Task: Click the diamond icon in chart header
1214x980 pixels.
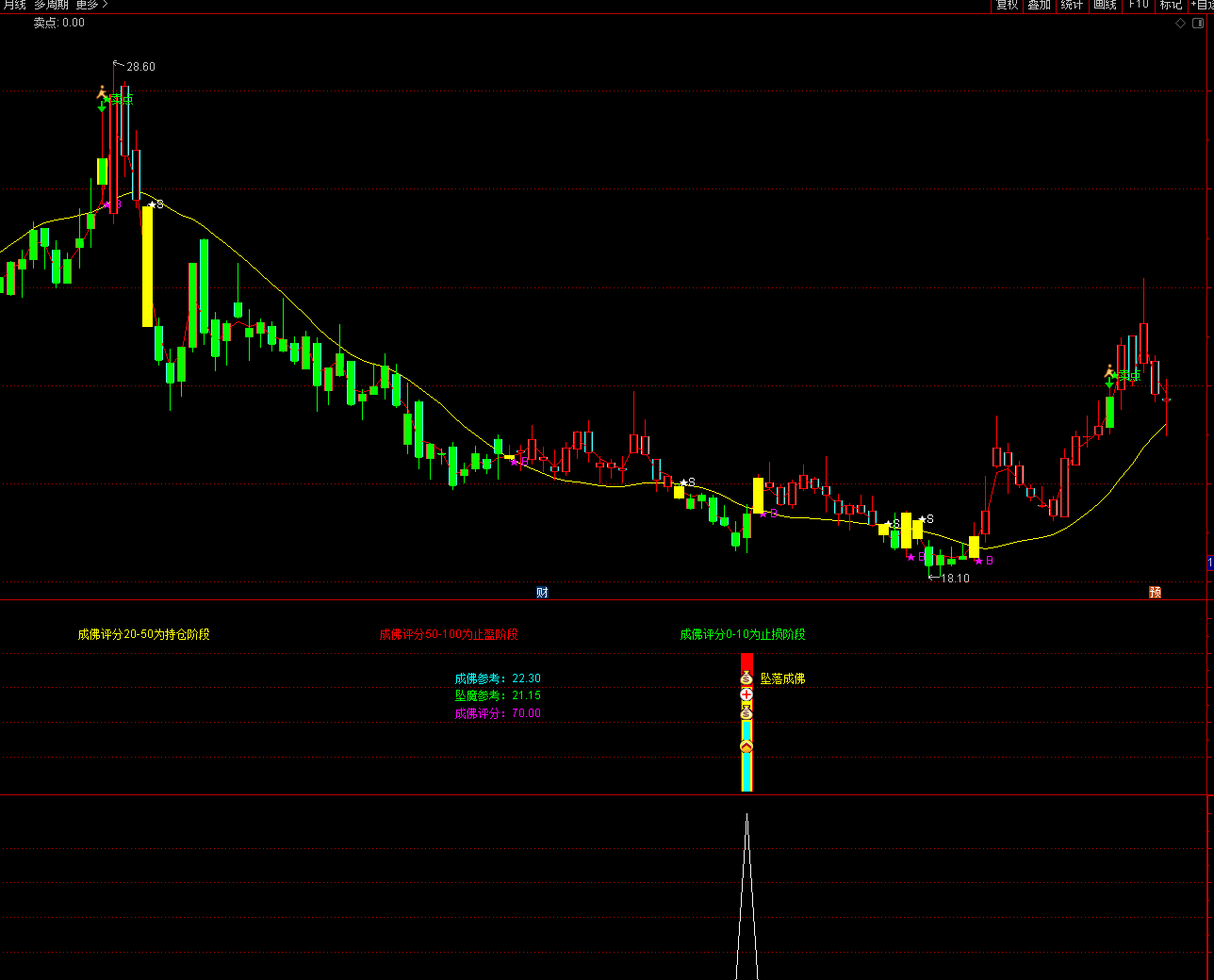Action: [1181, 24]
